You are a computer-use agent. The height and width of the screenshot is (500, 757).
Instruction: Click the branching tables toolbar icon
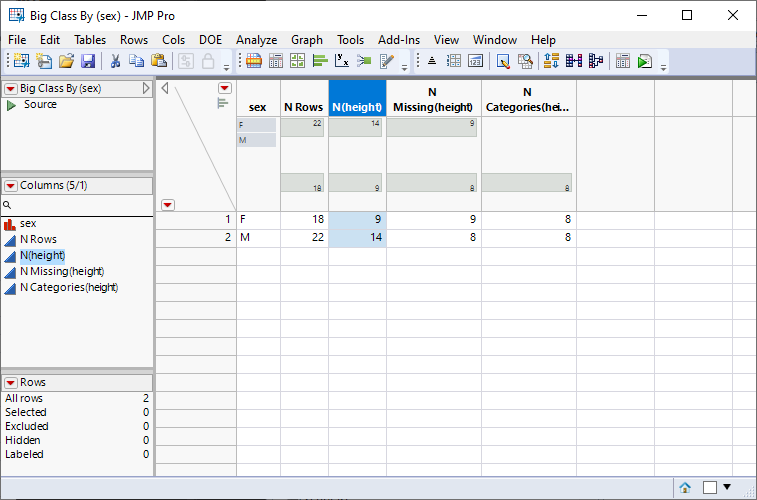[x=596, y=61]
